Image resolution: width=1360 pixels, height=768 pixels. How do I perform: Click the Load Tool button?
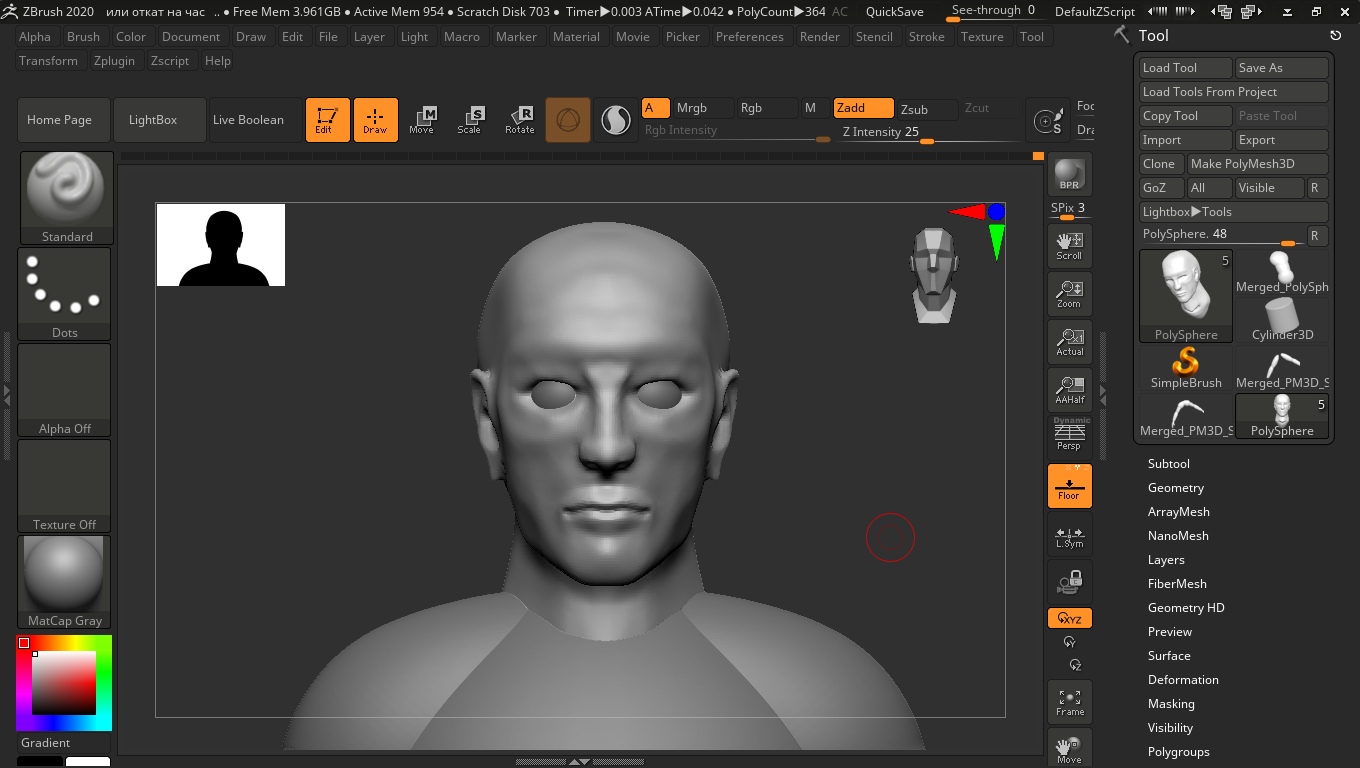pos(1185,68)
